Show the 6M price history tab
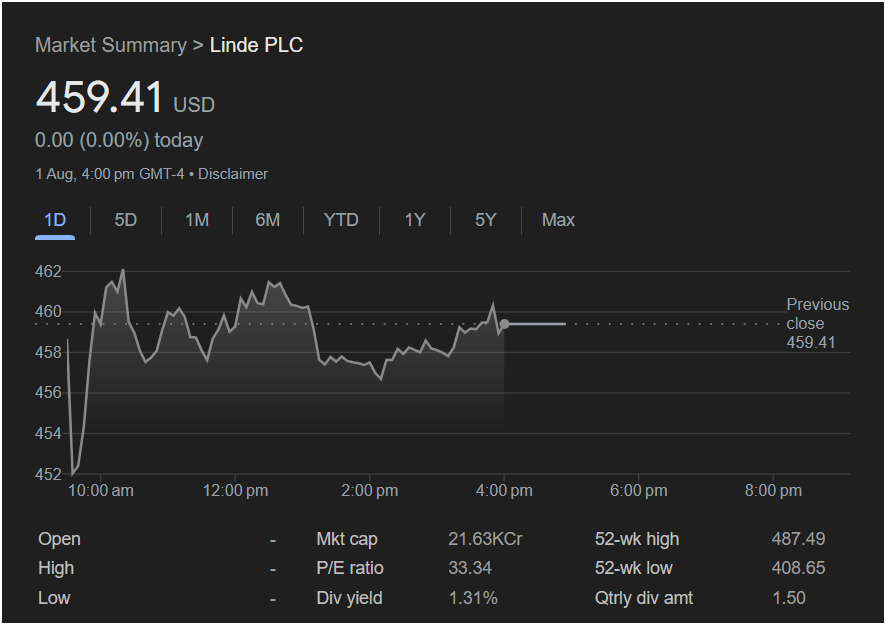 click(x=268, y=220)
